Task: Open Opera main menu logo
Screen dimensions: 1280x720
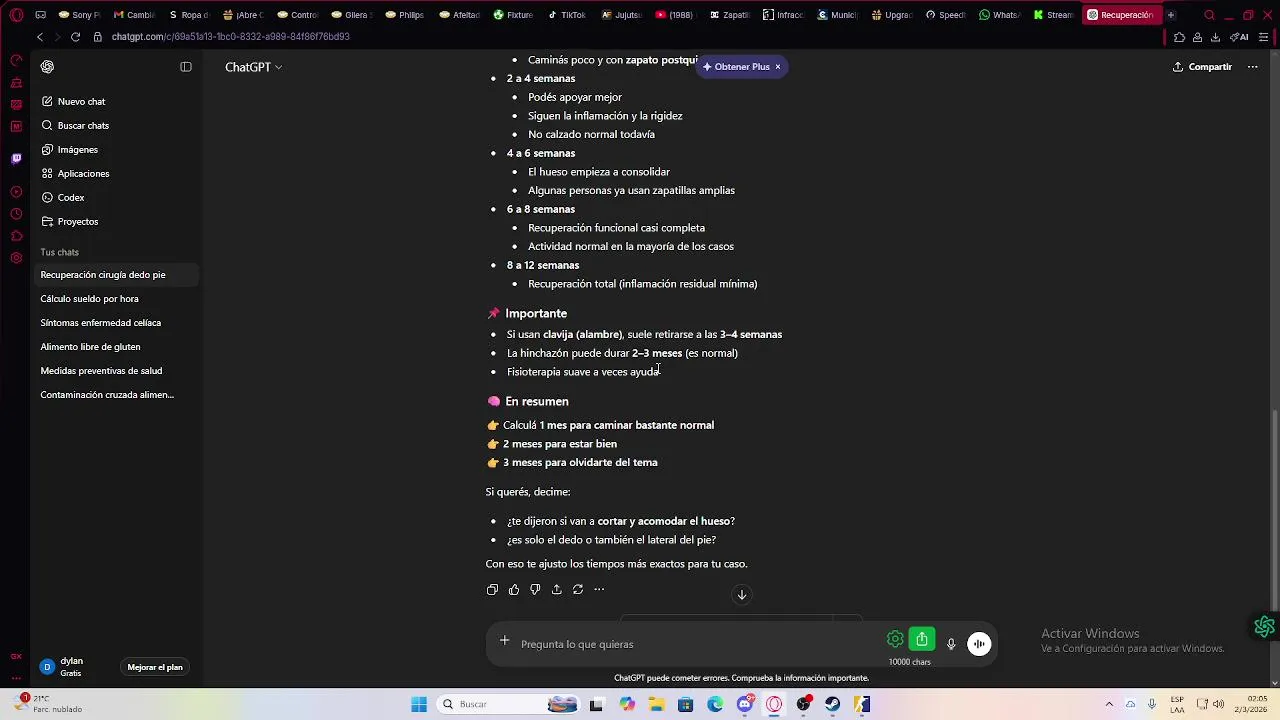Action: 16,15
